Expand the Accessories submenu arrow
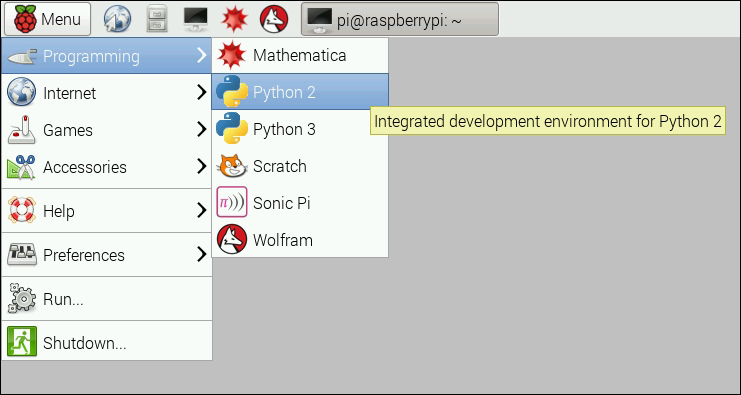Image resolution: width=741 pixels, height=395 pixels. coord(202,166)
